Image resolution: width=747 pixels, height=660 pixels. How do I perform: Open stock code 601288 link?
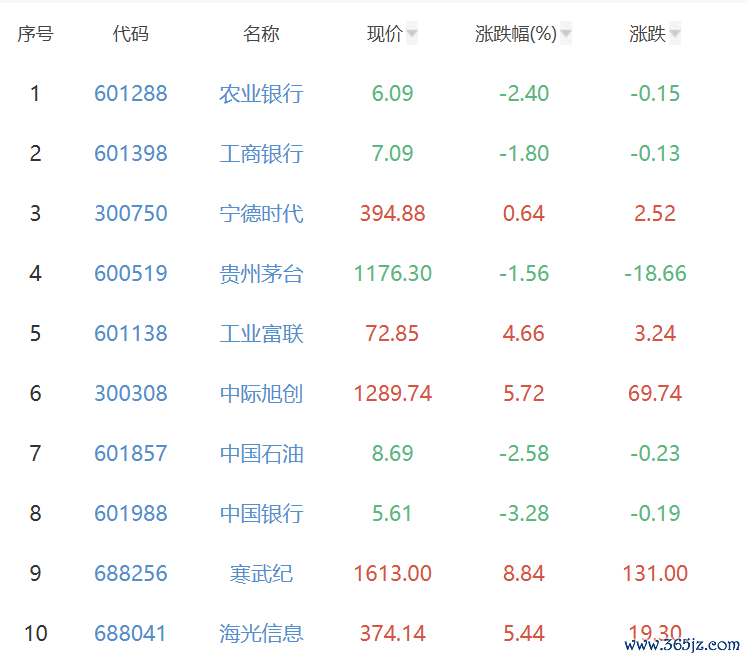(131, 93)
